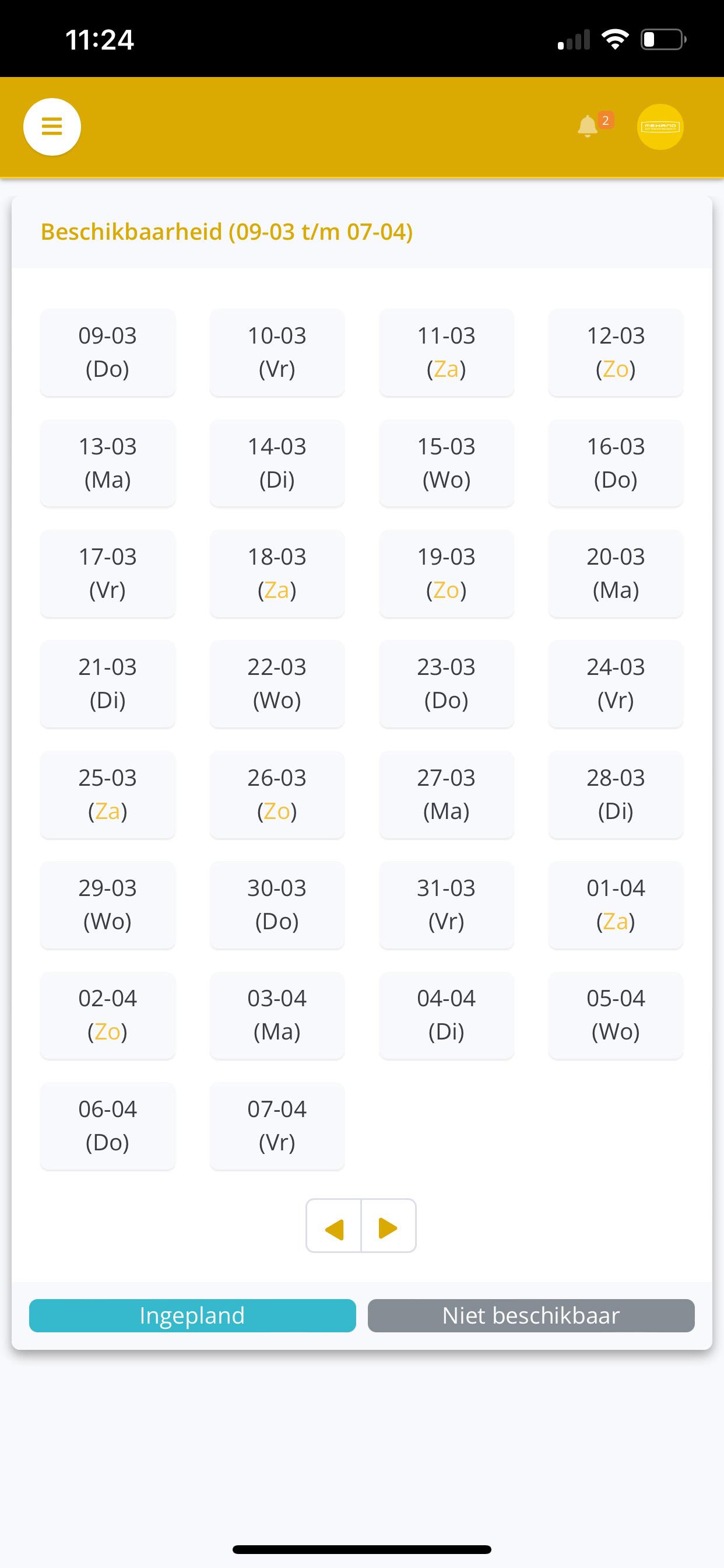Tap the 03-04 (Ma) tile

click(277, 1016)
